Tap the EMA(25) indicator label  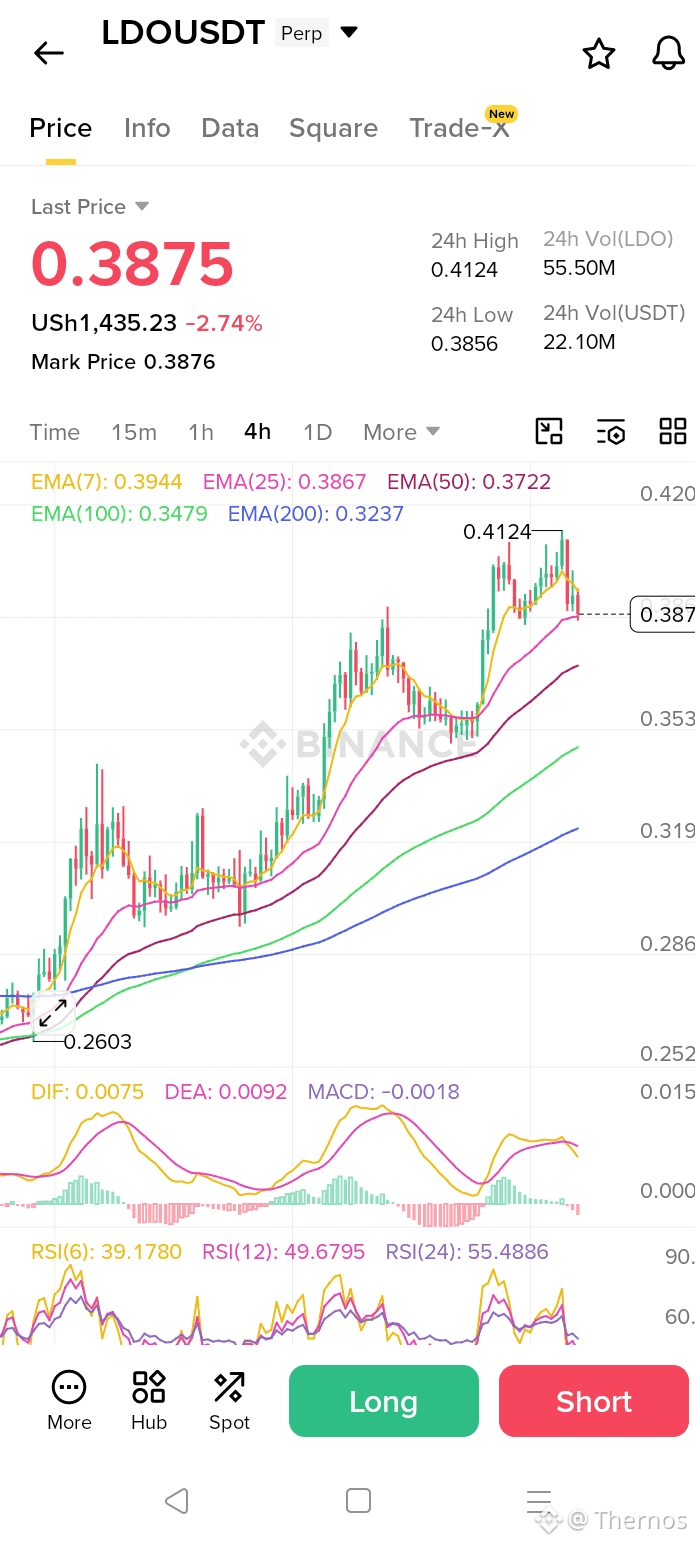[285, 482]
